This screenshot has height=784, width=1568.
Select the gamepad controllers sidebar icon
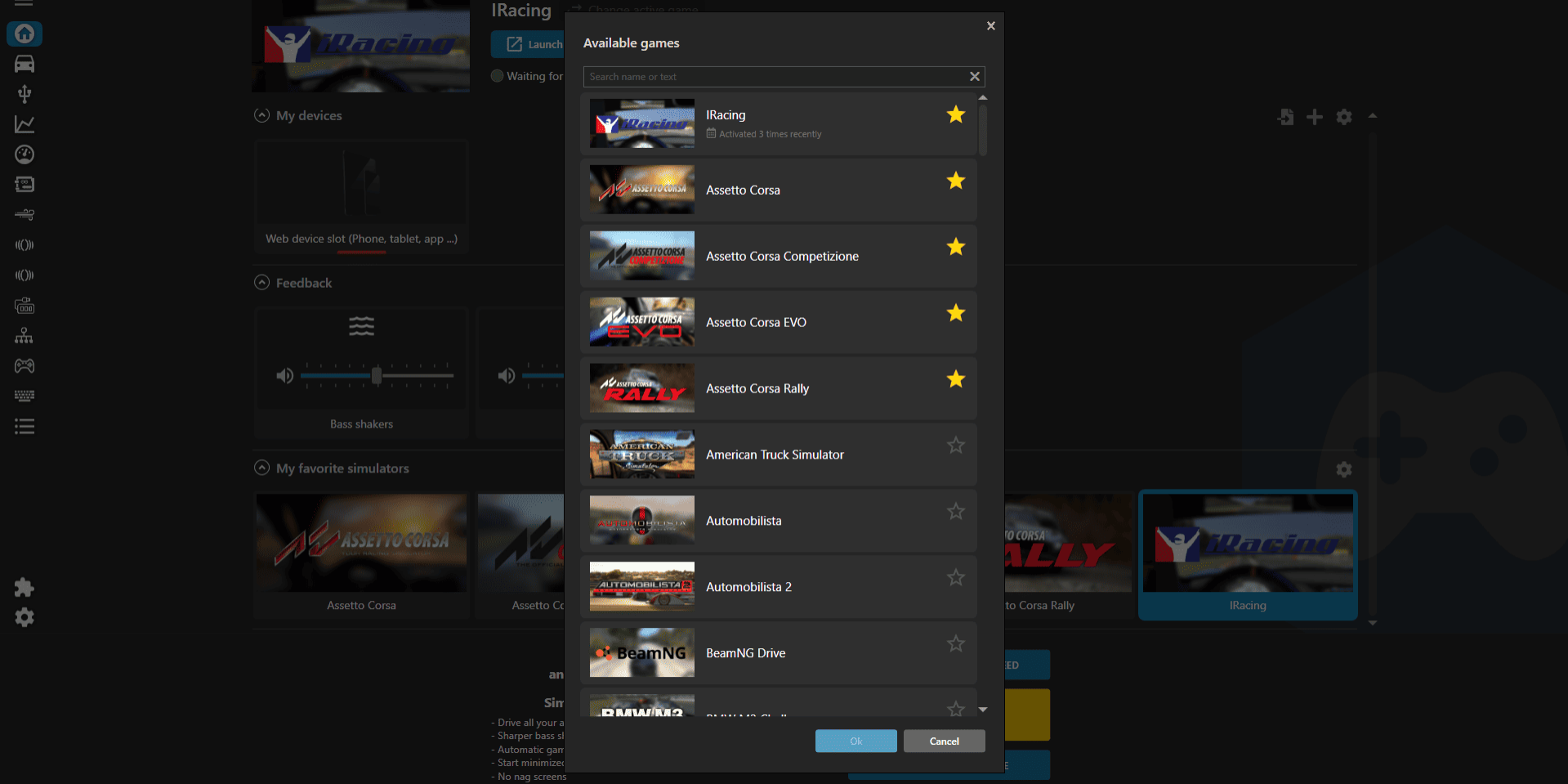point(25,365)
